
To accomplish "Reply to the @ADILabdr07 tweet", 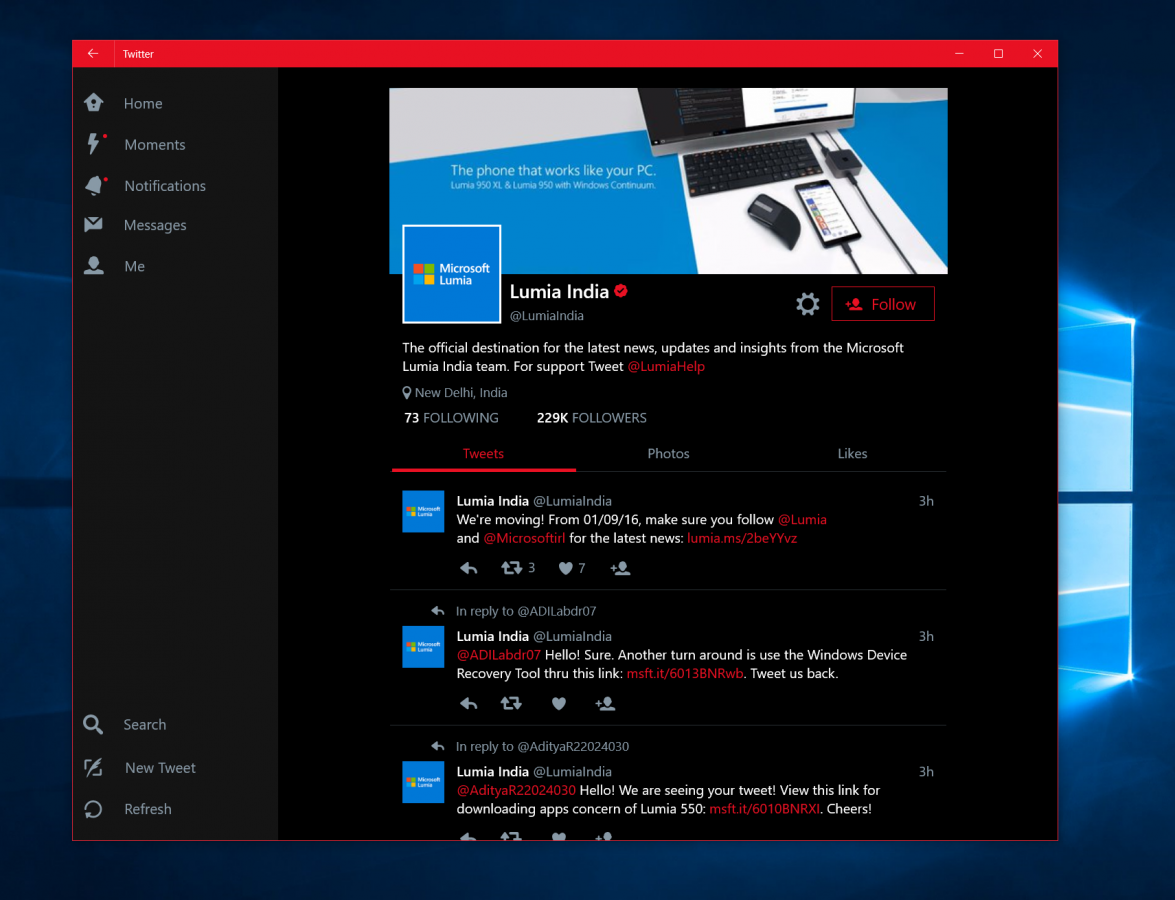I will [468, 703].
